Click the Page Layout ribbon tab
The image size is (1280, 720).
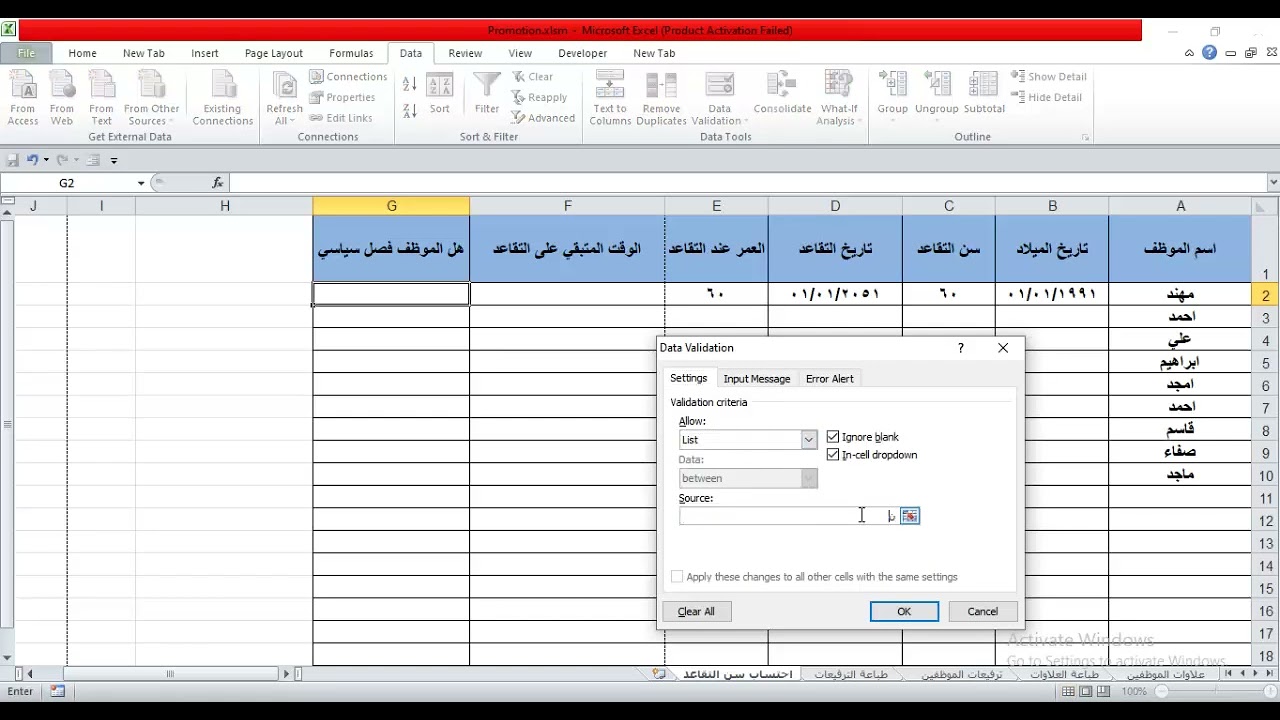click(274, 53)
